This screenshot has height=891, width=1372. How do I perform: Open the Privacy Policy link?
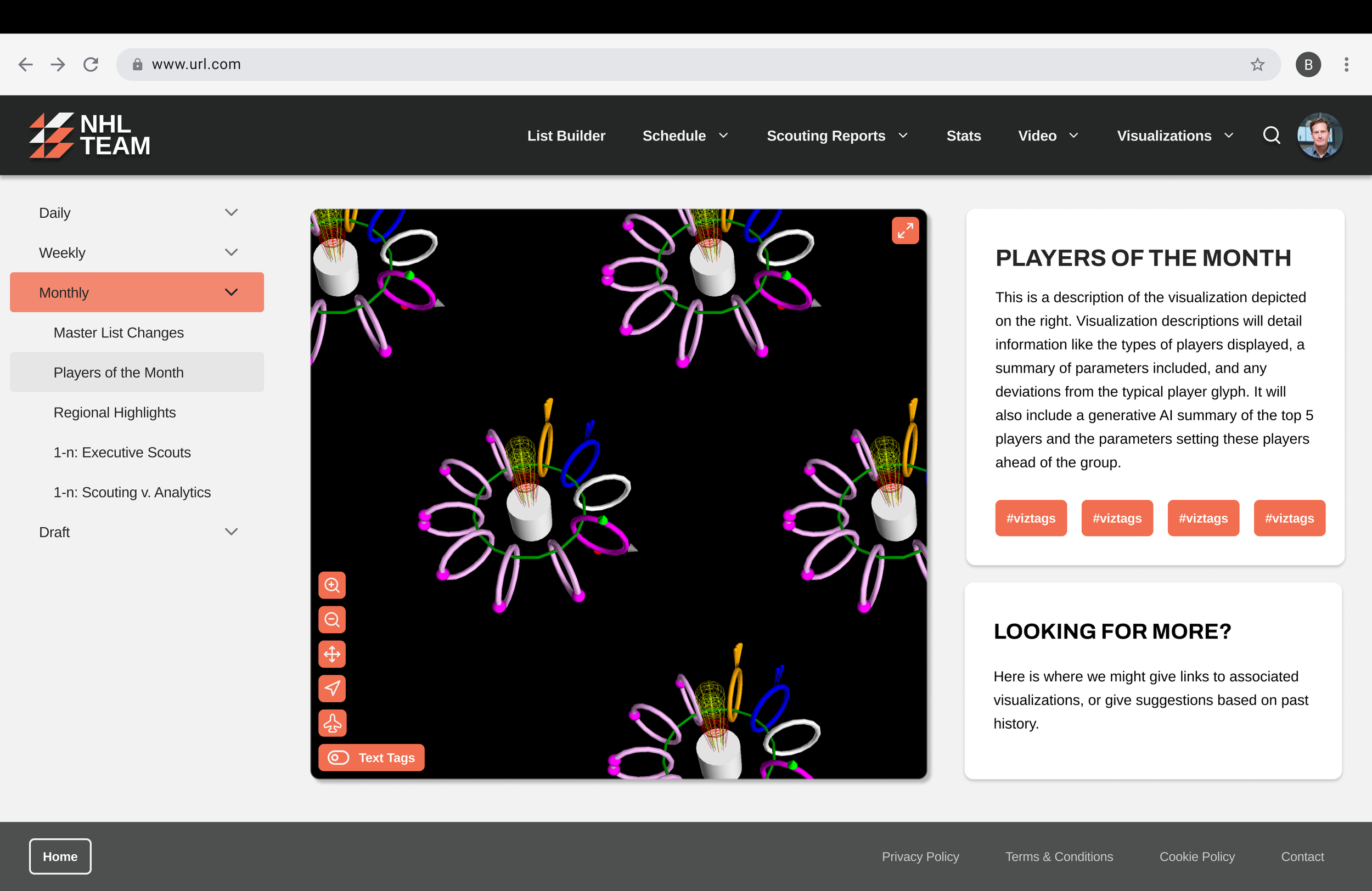click(920, 856)
